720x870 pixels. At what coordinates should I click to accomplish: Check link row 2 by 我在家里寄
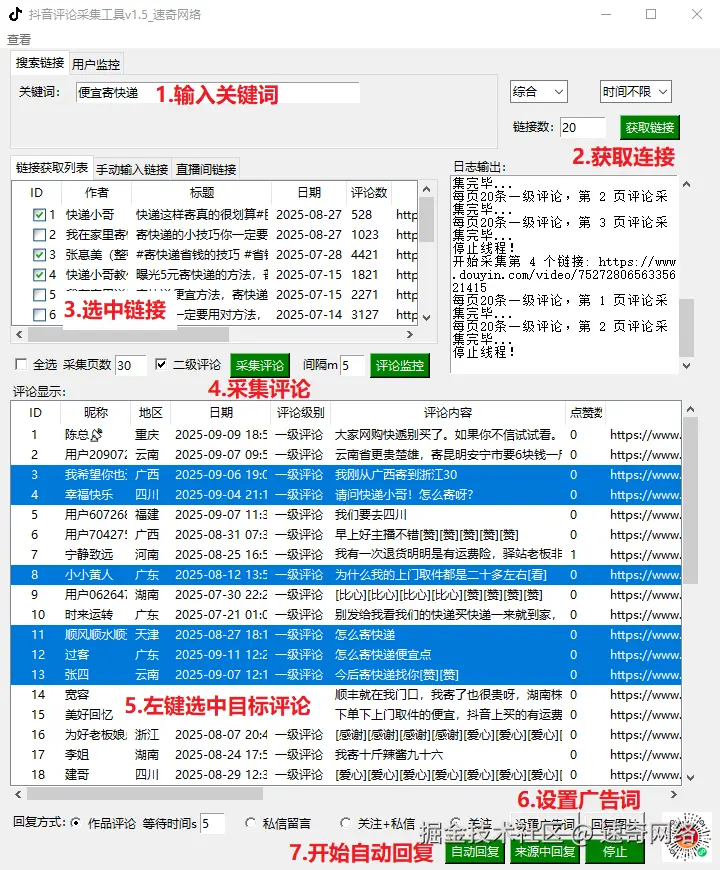click(x=39, y=235)
